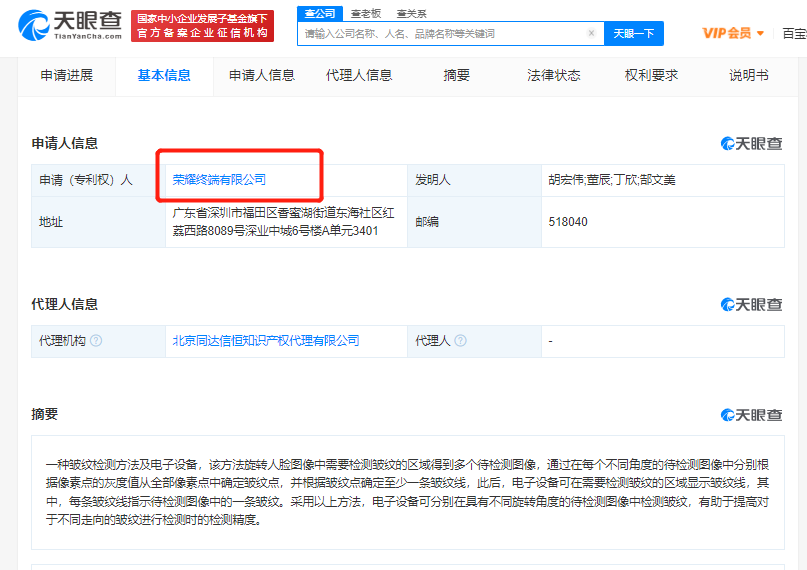
Task: Switch to the 代理人信息 tab
Action: pos(359,76)
